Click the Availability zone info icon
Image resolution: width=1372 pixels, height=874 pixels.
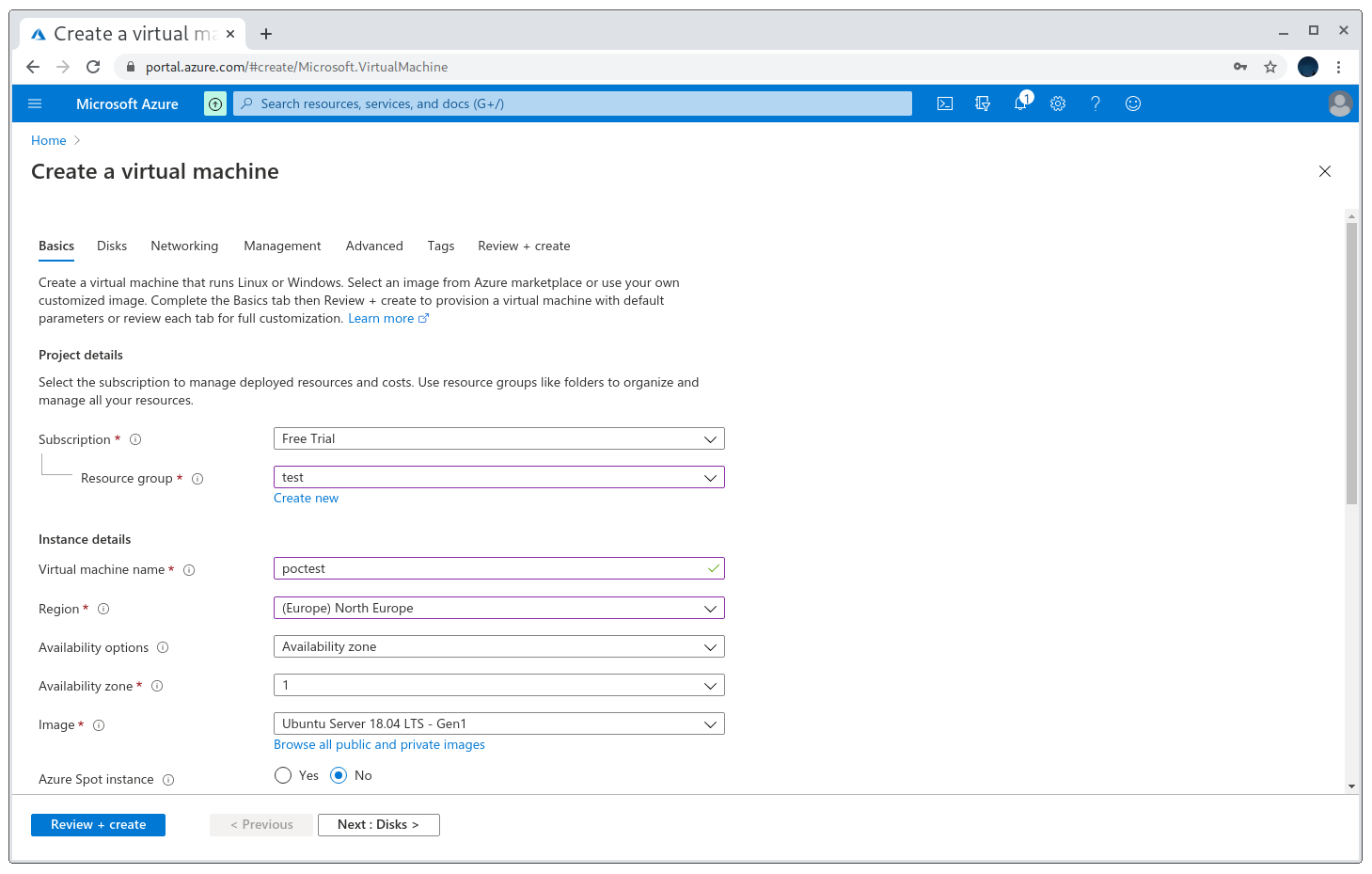[x=157, y=686]
